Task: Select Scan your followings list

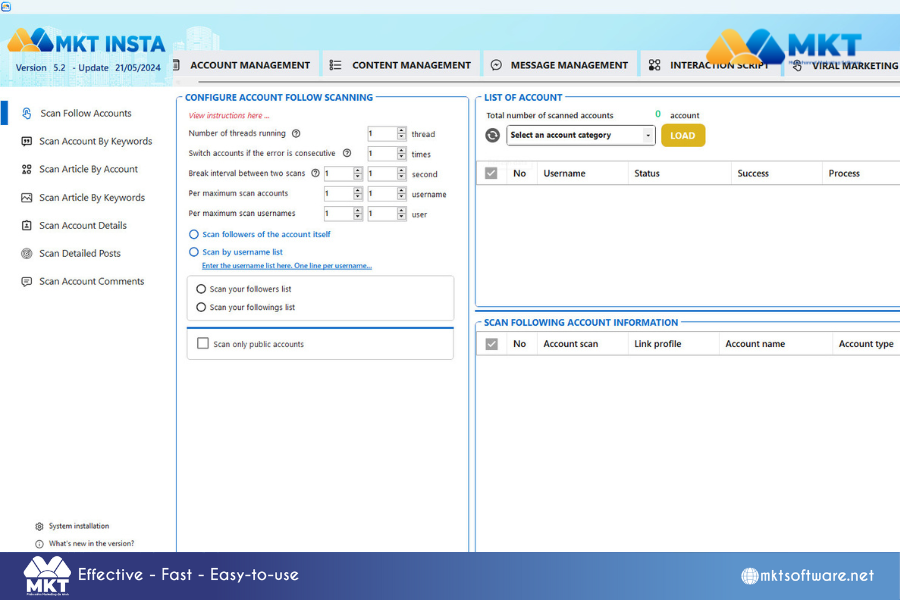Action: click(201, 307)
